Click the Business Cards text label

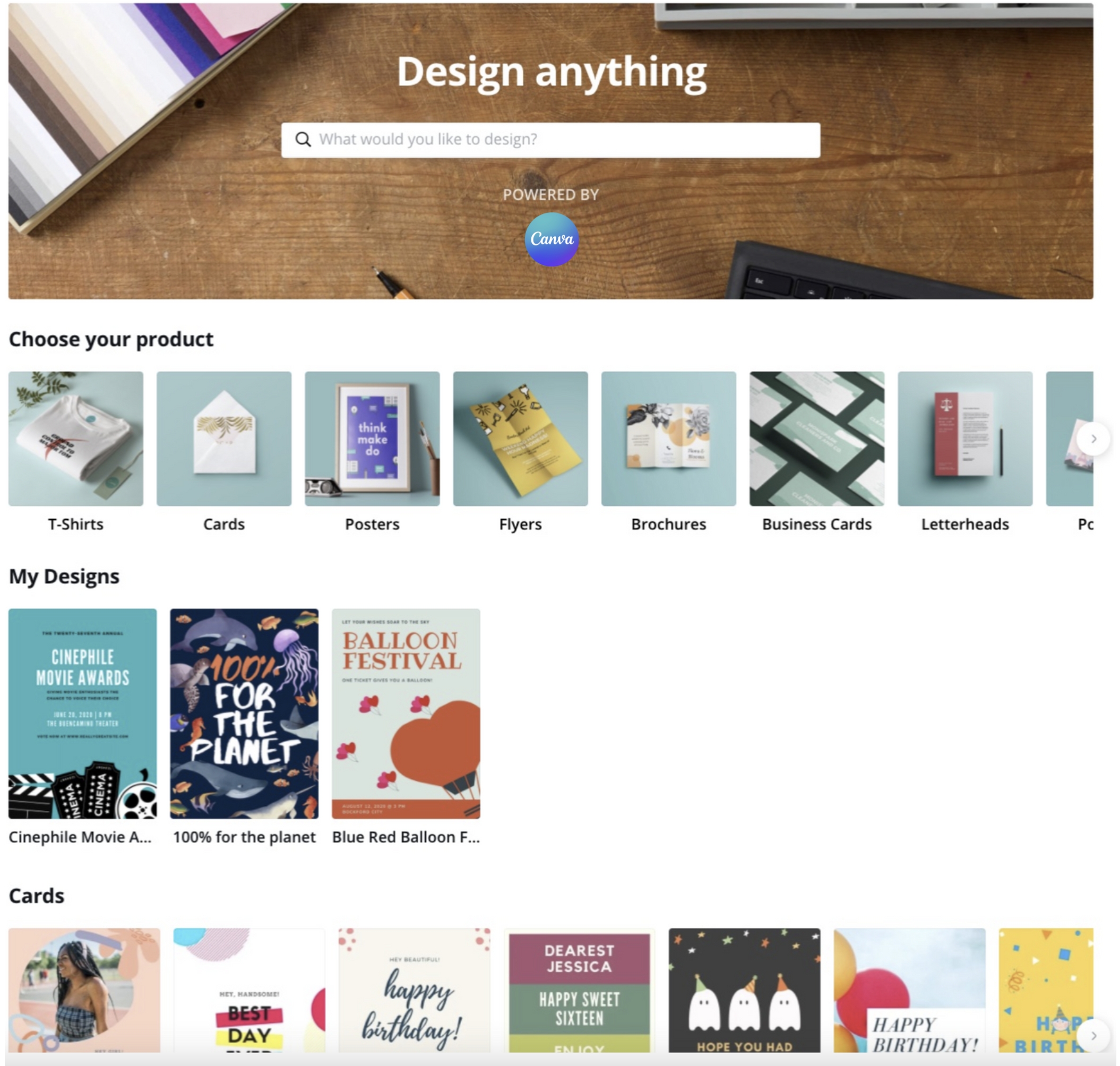[816, 524]
